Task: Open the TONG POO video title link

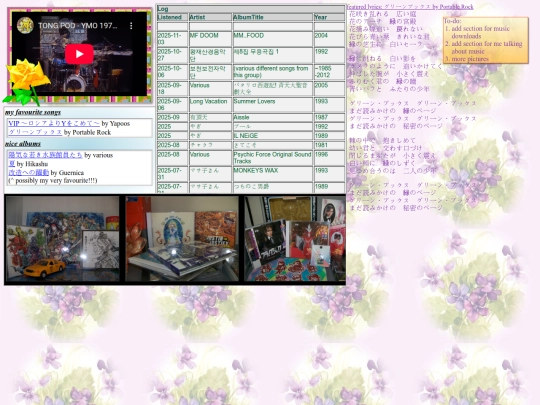Action: coord(77,25)
